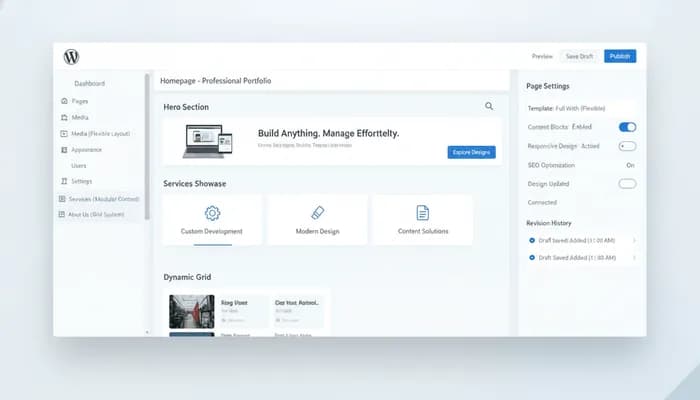The height and width of the screenshot is (400, 700).
Task: Click the Dynamic Grid heading
Action: 187,277
